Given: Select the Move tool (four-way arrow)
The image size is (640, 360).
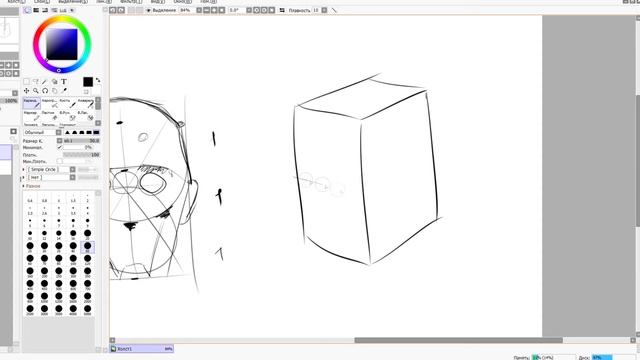Looking at the screenshot, I should (27, 91).
